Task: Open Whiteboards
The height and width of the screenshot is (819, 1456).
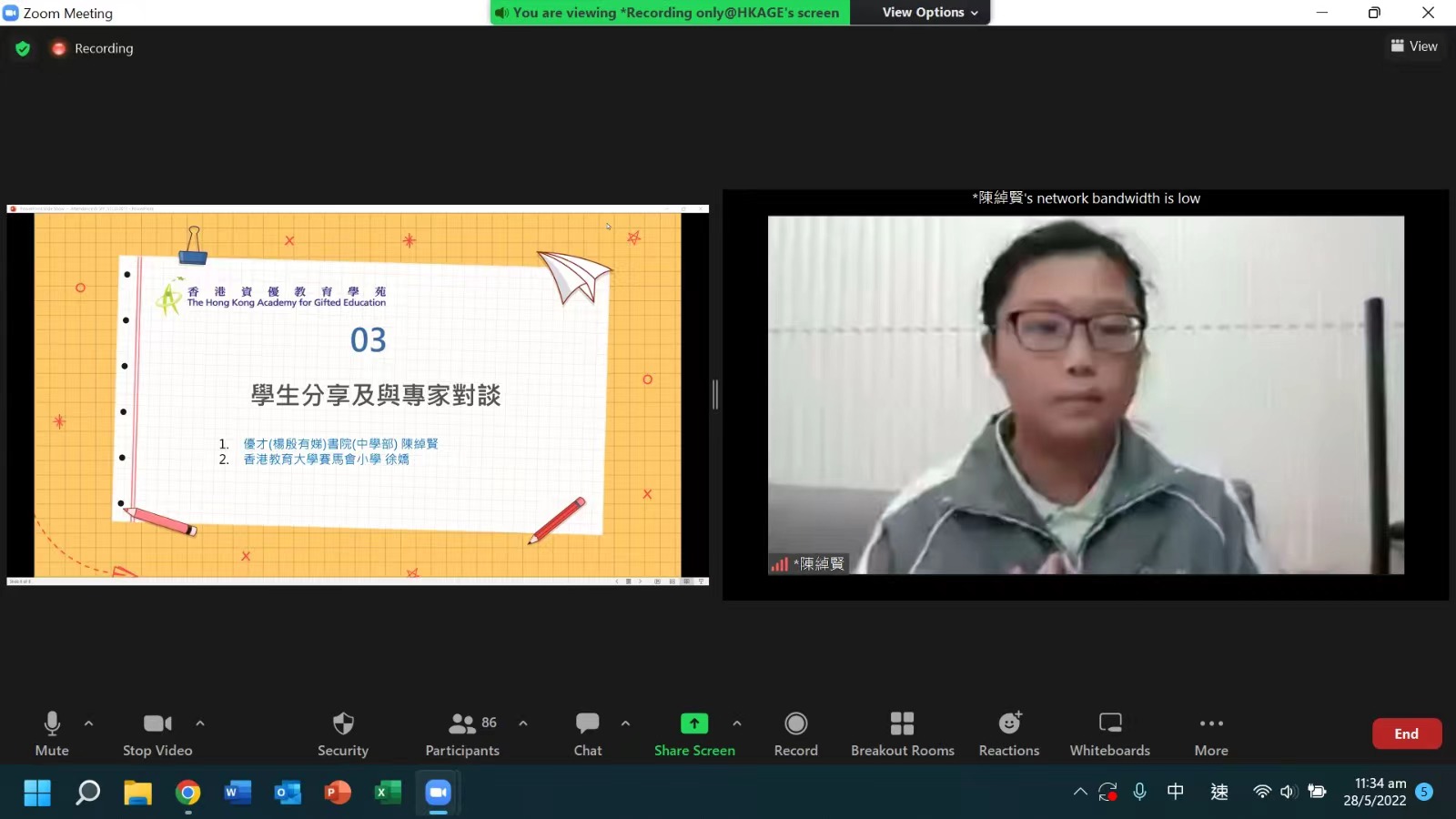Action: pos(1109,733)
